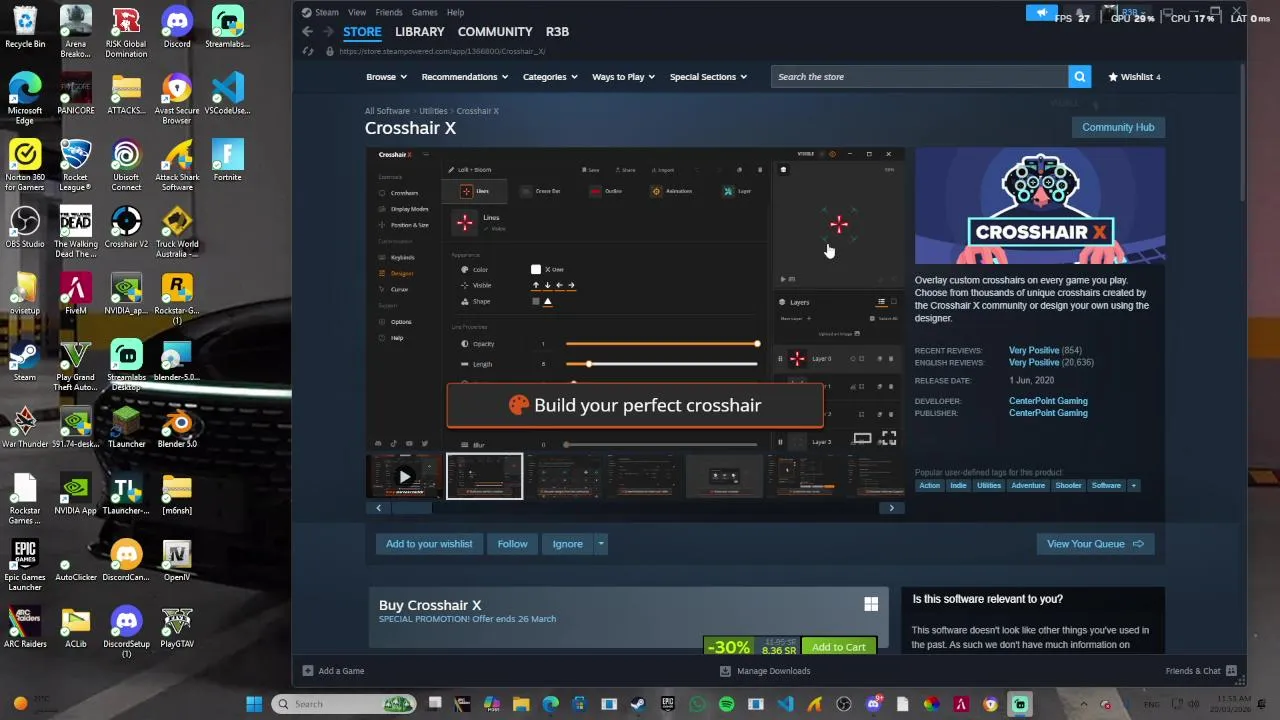This screenshot has height=720, width=1280.
Task: Expand the Special Sections dropdown
Action: tap(709, 77)
